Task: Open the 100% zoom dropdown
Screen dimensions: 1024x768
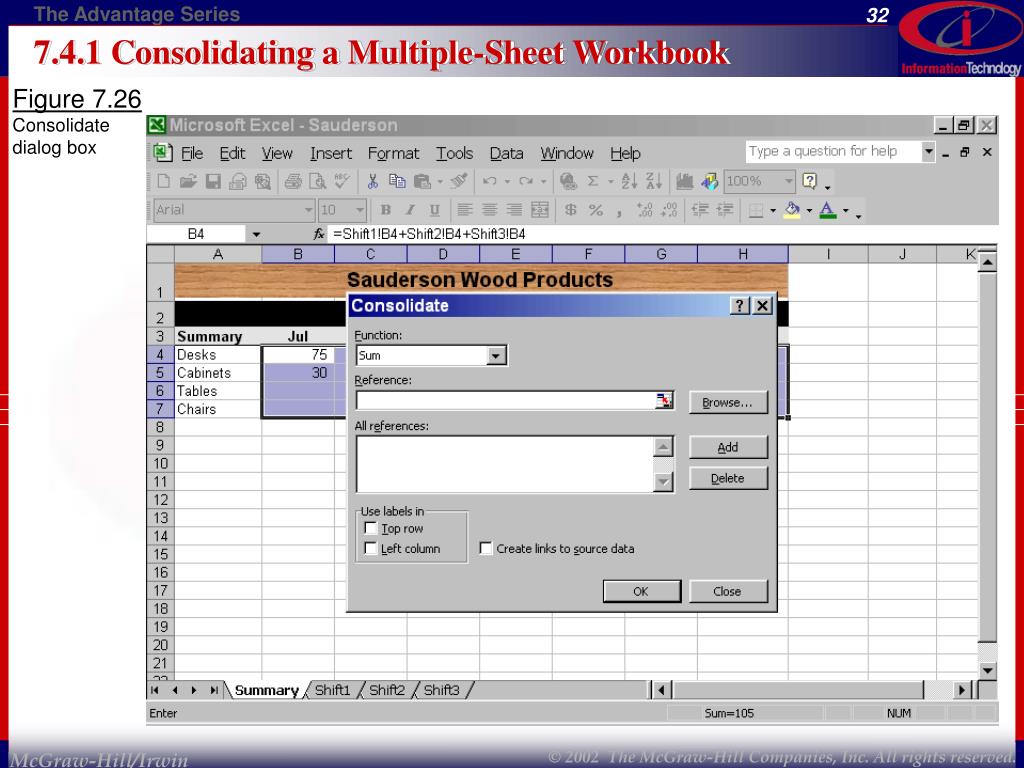Action: coord(788,181)
